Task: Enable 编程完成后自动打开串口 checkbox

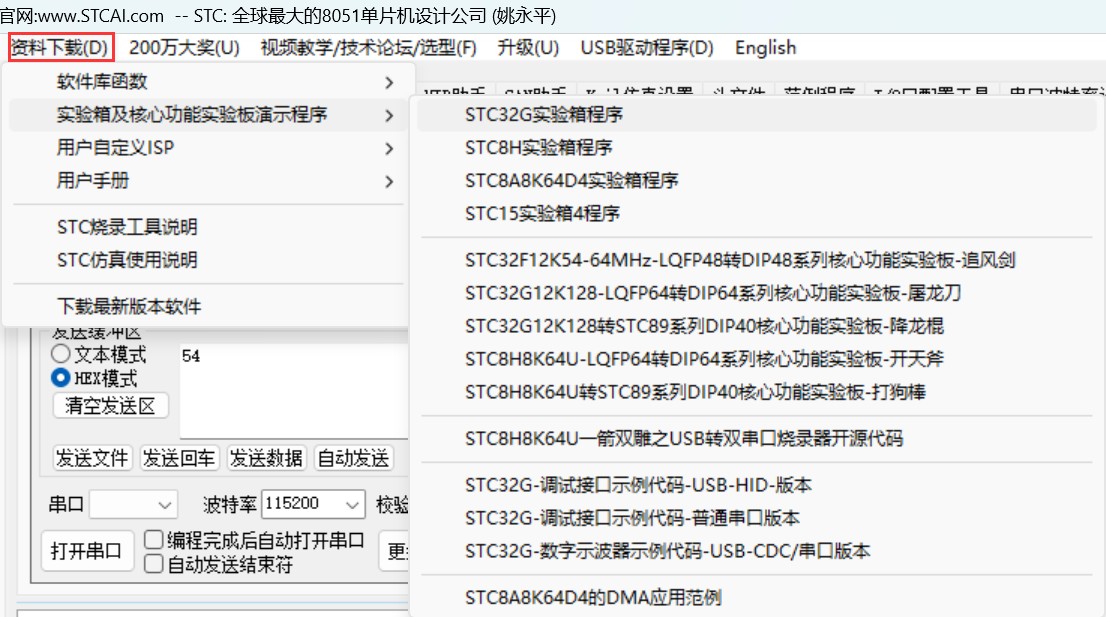Action: pyautogui.click(x=154, y=540)
